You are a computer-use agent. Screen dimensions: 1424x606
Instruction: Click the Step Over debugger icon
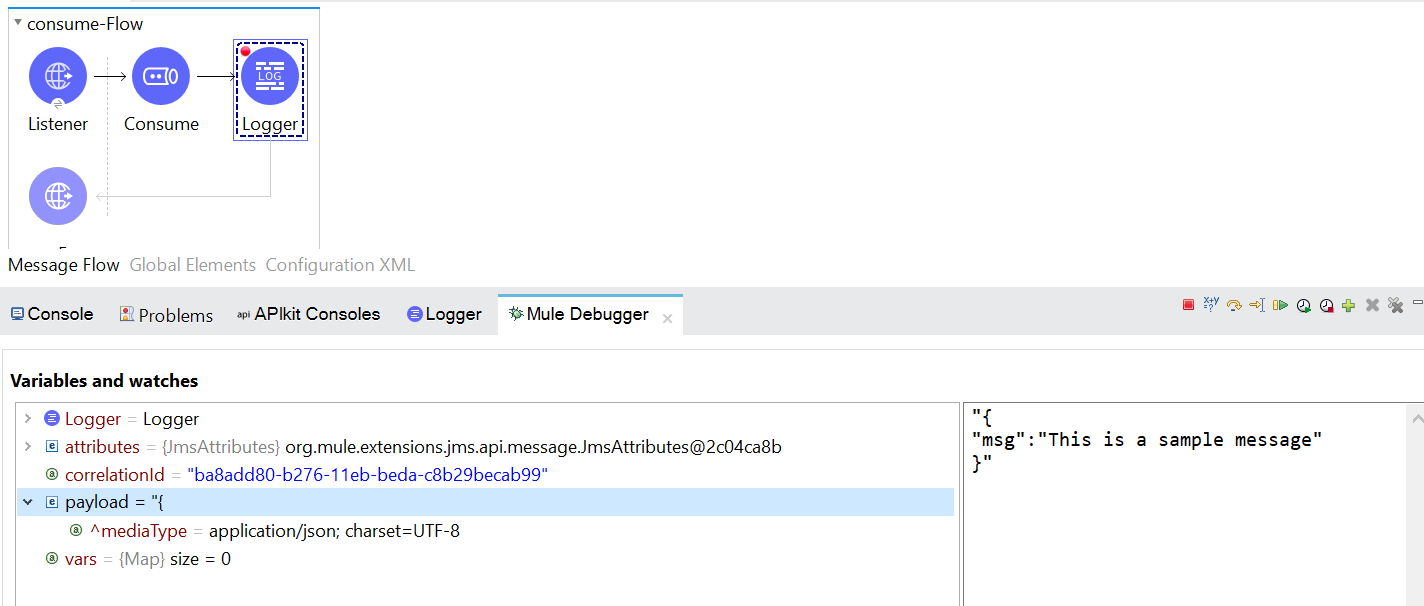[x=1233, y=305]
